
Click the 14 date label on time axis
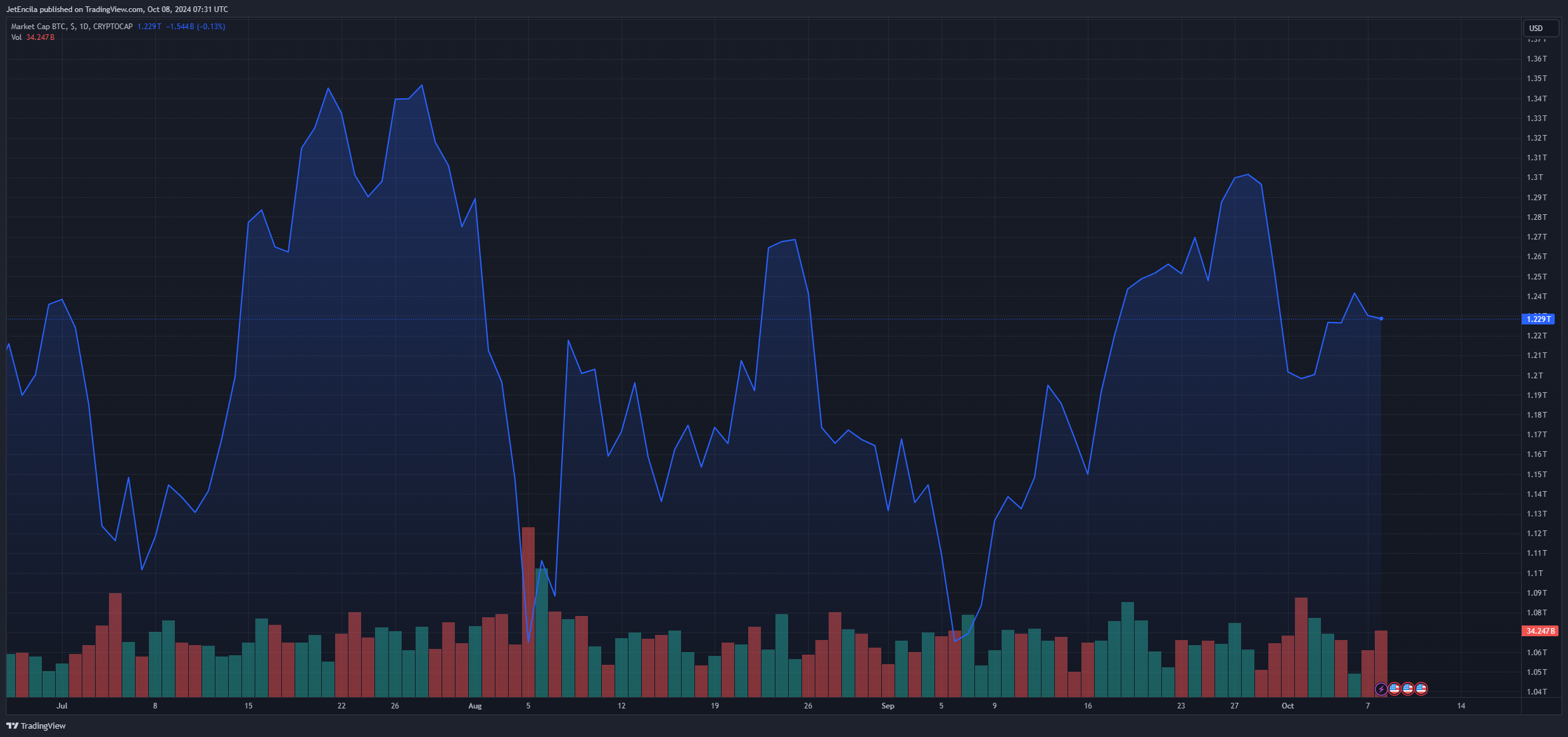point(1461,706)
